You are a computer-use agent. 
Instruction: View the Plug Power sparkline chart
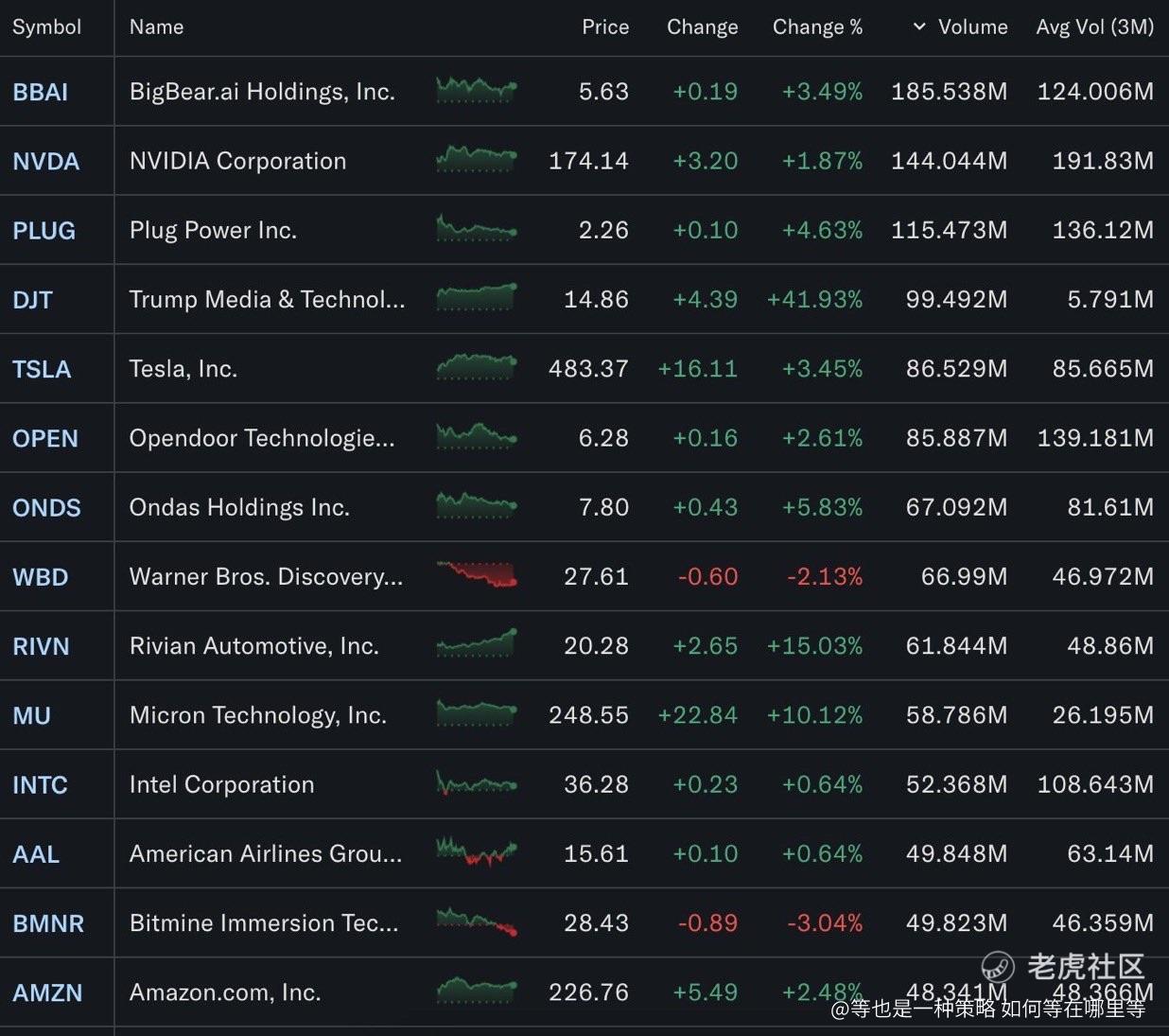tap(477, 229)
